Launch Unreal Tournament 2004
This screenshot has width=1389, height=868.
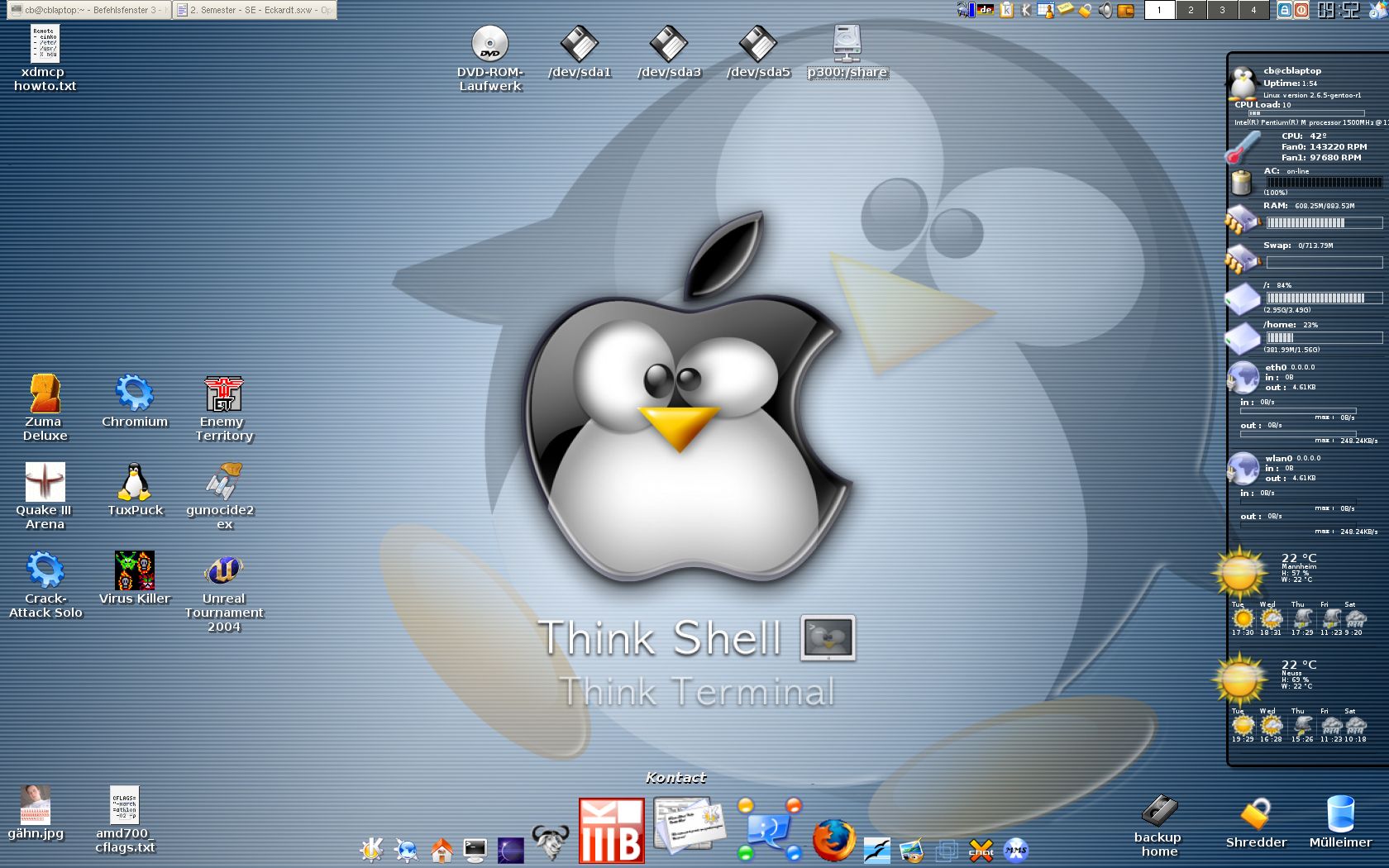click(223, 591)
